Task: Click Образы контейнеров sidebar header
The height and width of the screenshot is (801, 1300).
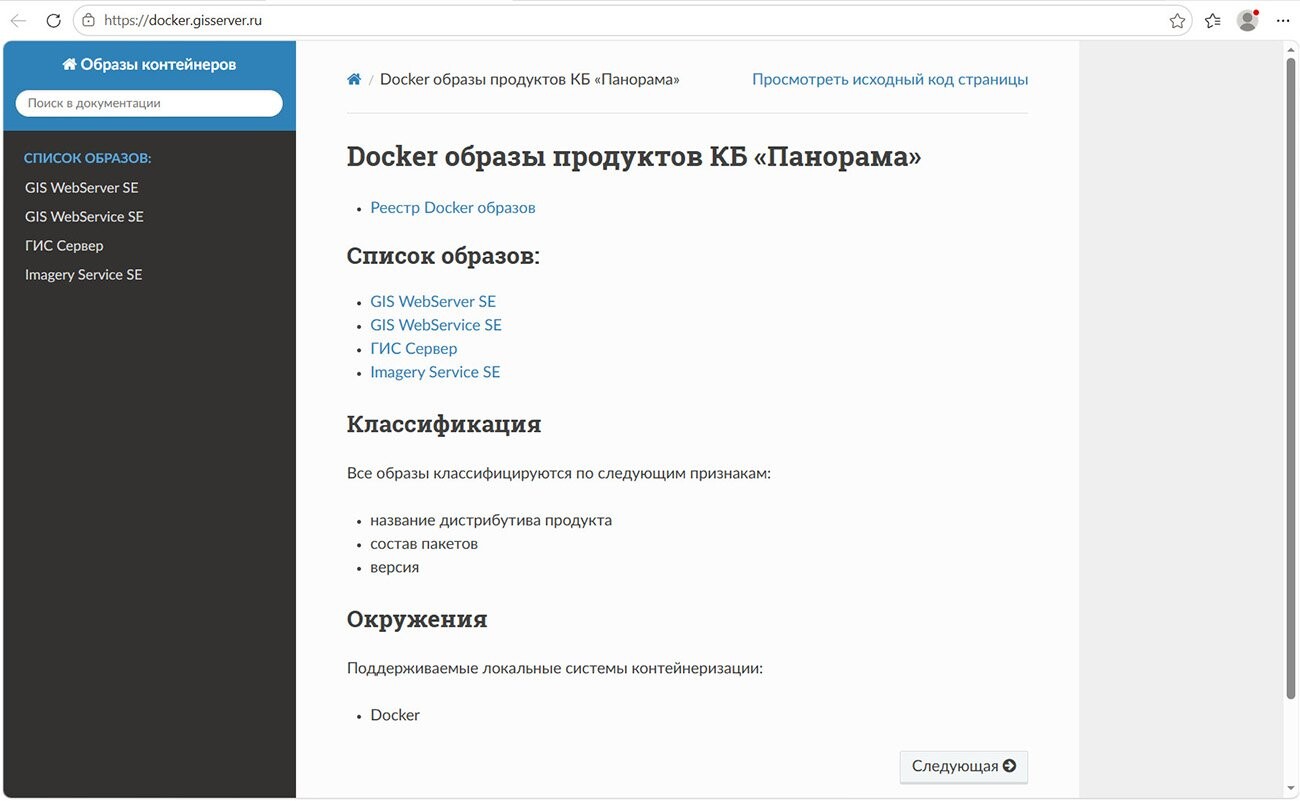Action: (149, 64)
